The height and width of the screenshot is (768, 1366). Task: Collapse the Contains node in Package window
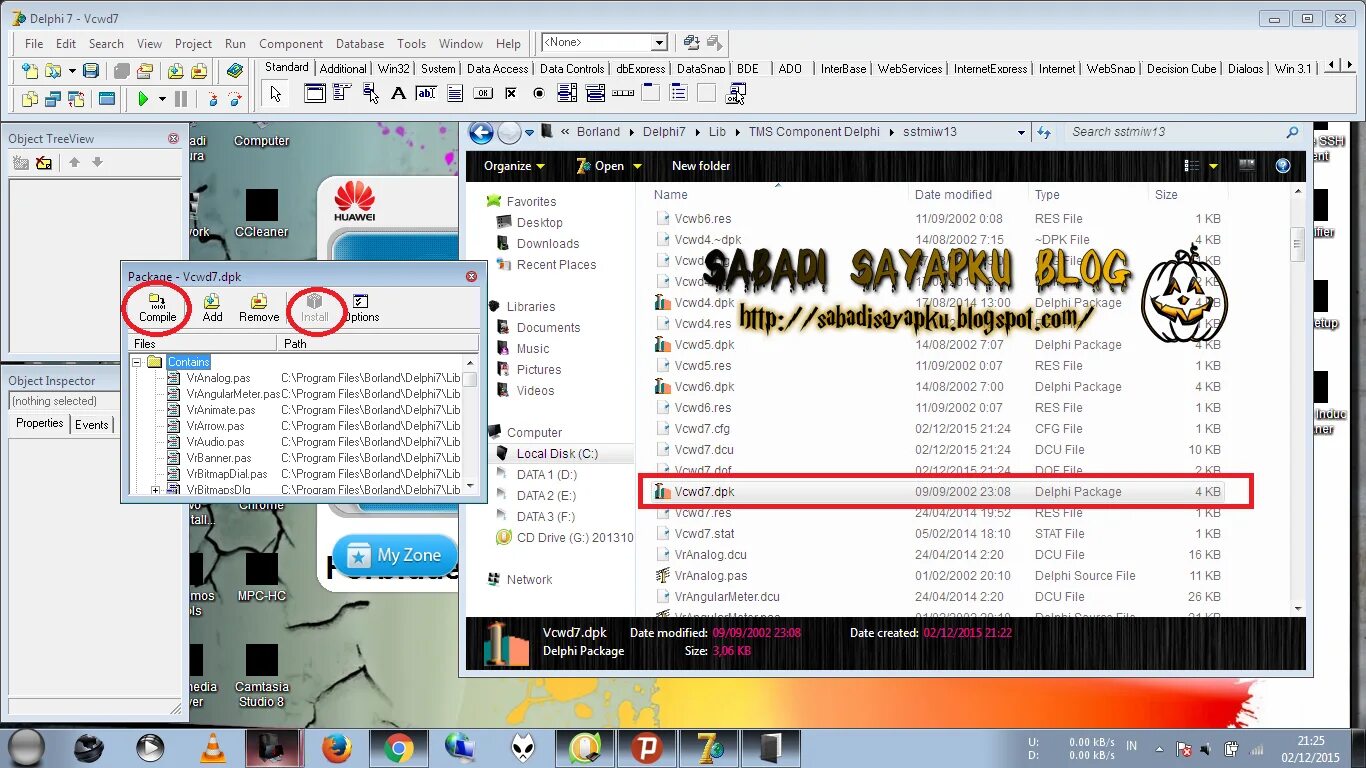click(x=137, y=362)
